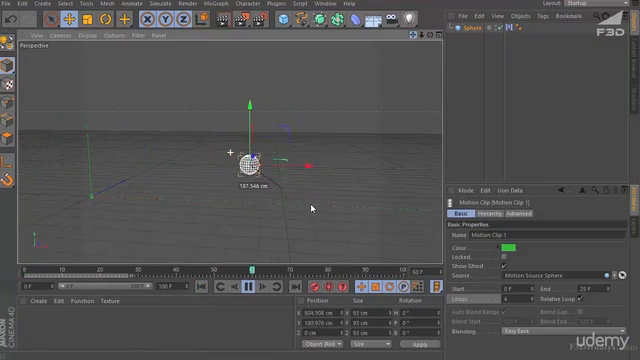Image resolution: width=640 pixels, height=360 pixels.
Task: Open the Size mode dropdown
Action: pos(371,344)
